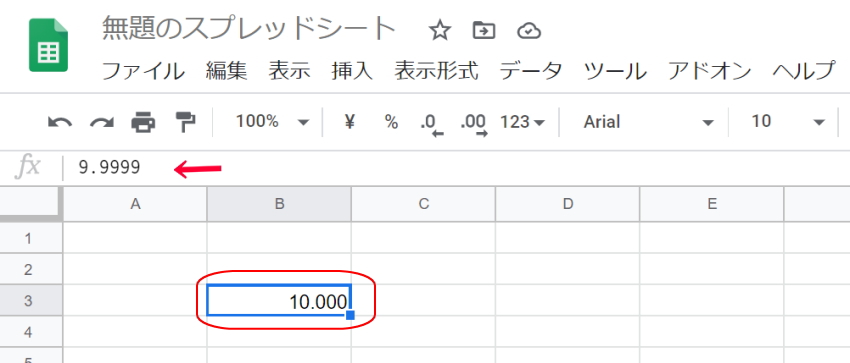Open the ツール menu

coord(615,70)
